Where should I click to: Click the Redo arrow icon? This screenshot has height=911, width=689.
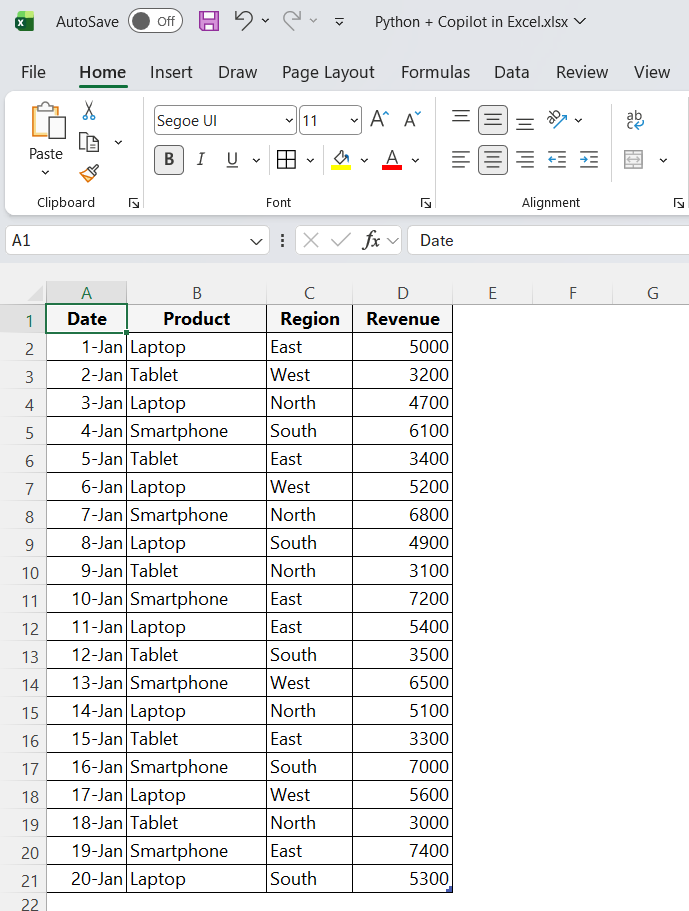point(292,21)
